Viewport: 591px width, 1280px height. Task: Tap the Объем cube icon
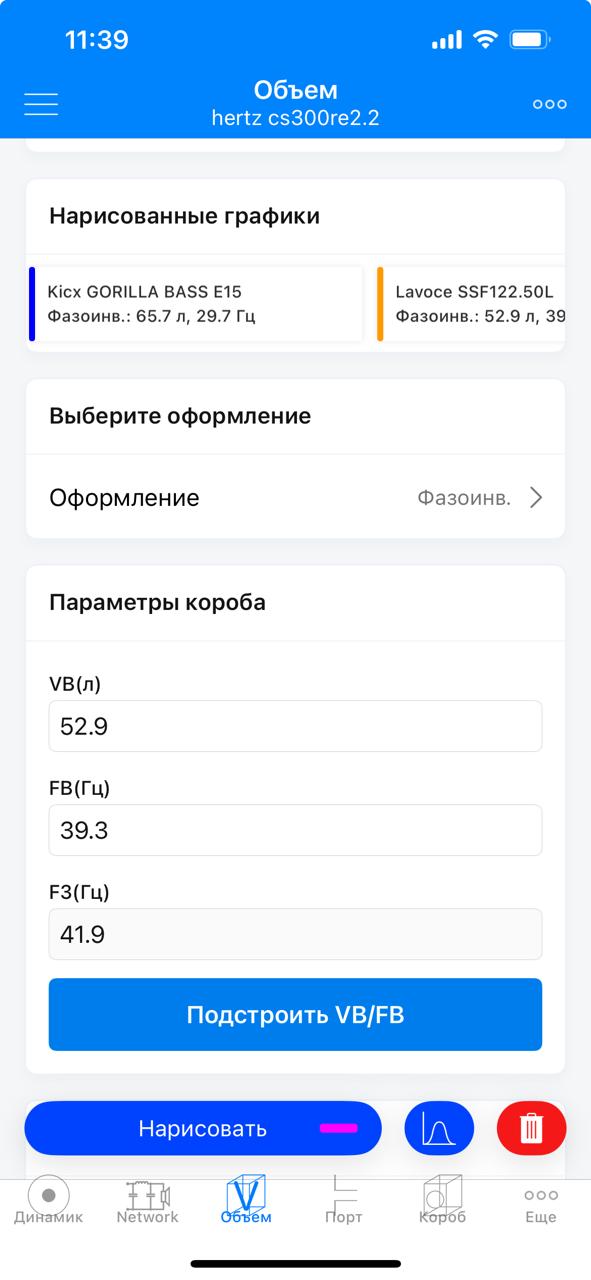coord(245,1193)
